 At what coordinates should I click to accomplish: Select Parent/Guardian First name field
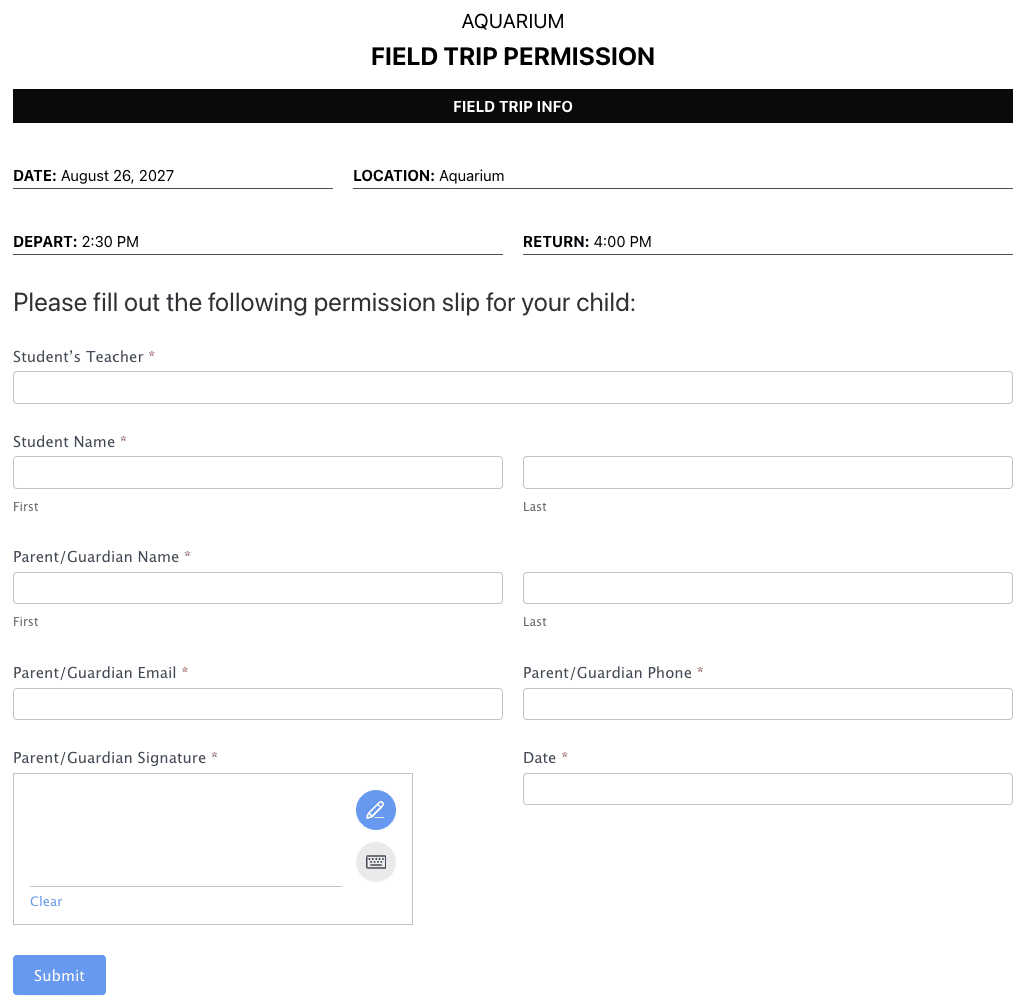pos(257,588)
